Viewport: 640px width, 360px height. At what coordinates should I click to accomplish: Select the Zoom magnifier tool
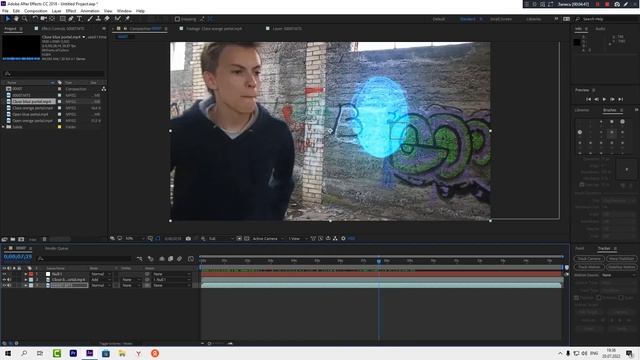click(x=24, y=19)
